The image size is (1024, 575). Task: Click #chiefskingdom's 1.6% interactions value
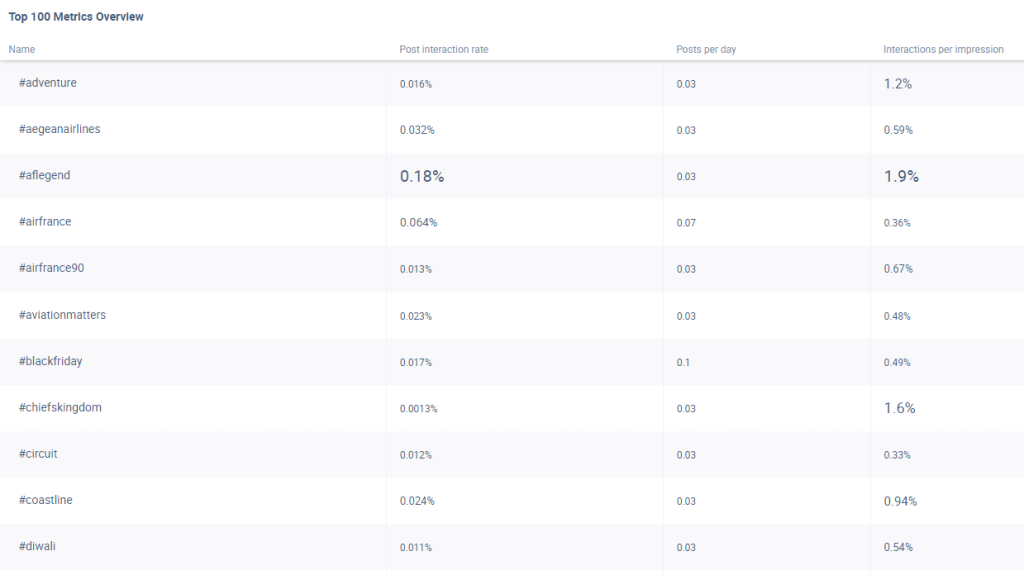(899, 408)
